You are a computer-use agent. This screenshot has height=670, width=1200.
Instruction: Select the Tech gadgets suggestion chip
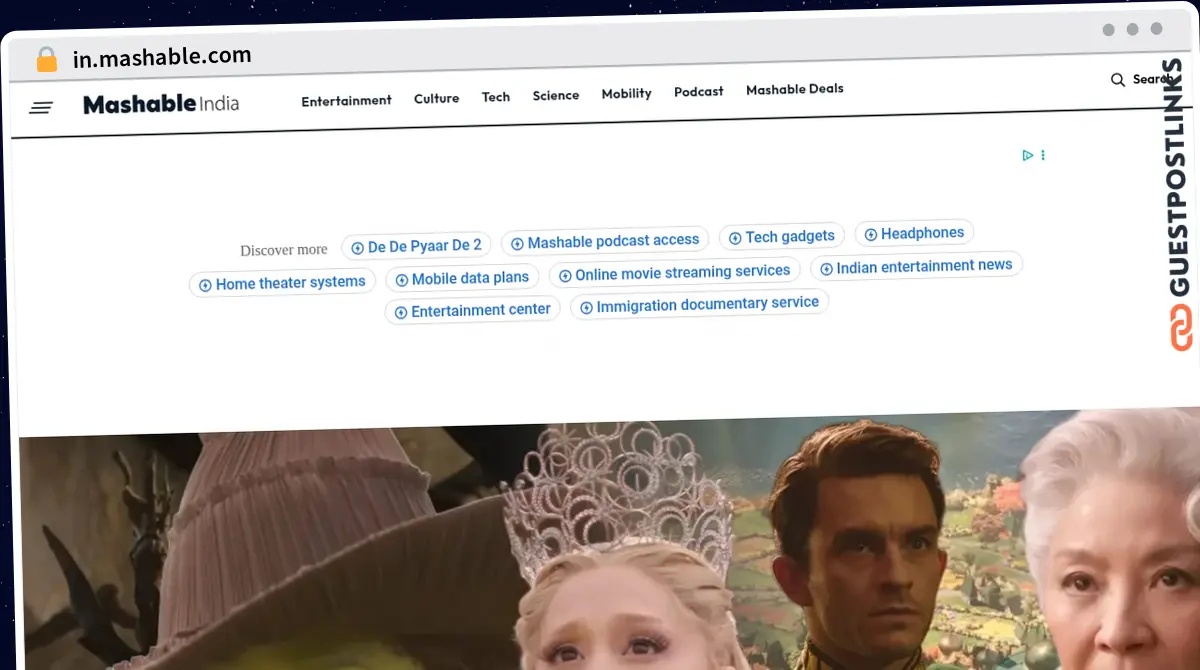click(x=781, y=237)
